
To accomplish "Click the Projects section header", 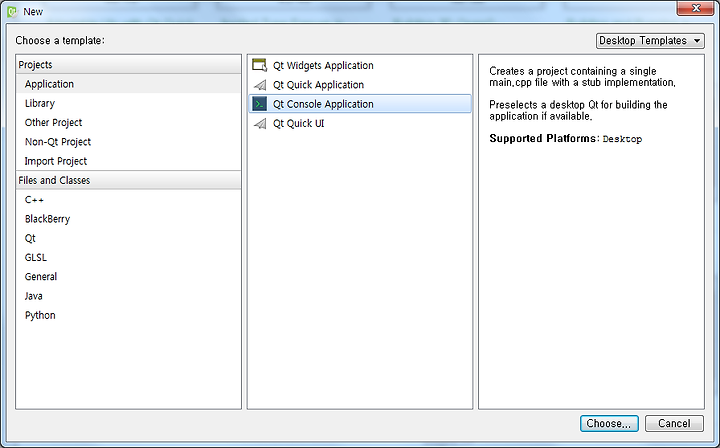I will [128, 65].
